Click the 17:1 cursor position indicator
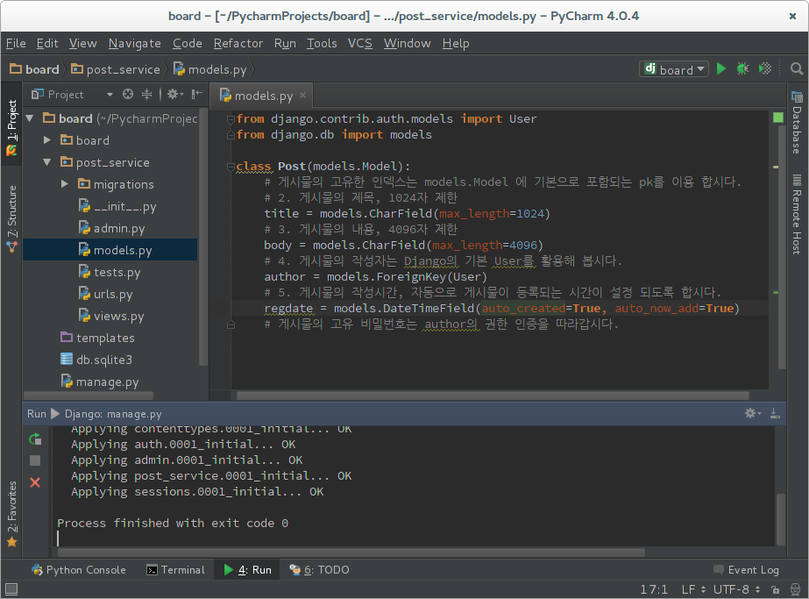This screenshot has height=599, width=809. 653,589
